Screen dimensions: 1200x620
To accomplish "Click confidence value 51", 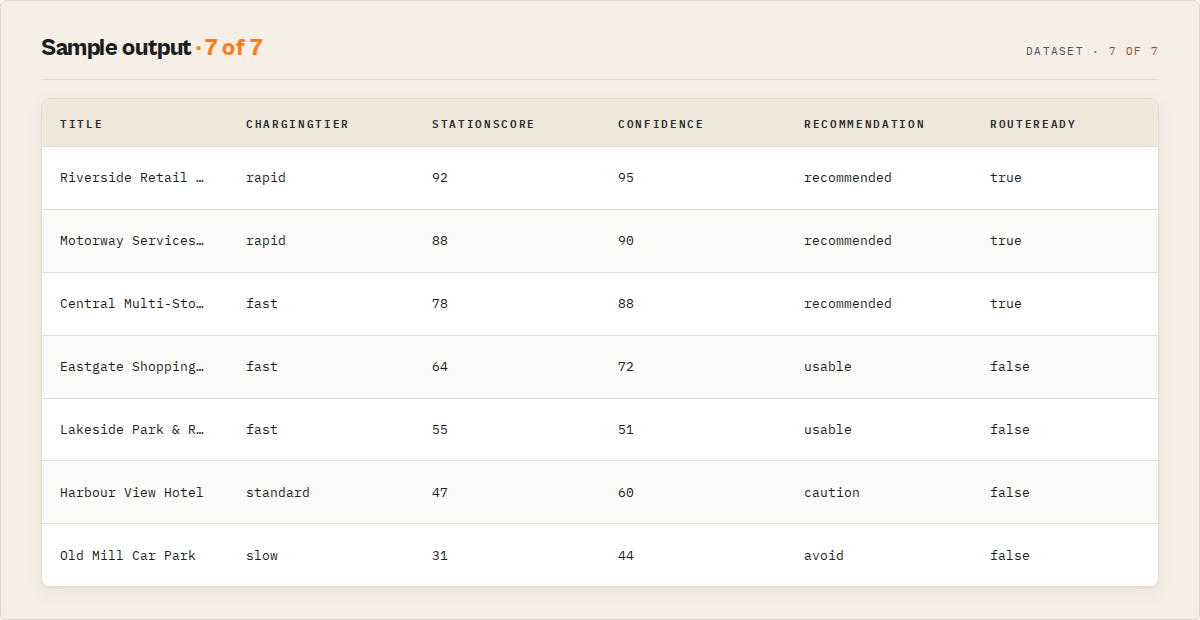I will pos(626,430).
